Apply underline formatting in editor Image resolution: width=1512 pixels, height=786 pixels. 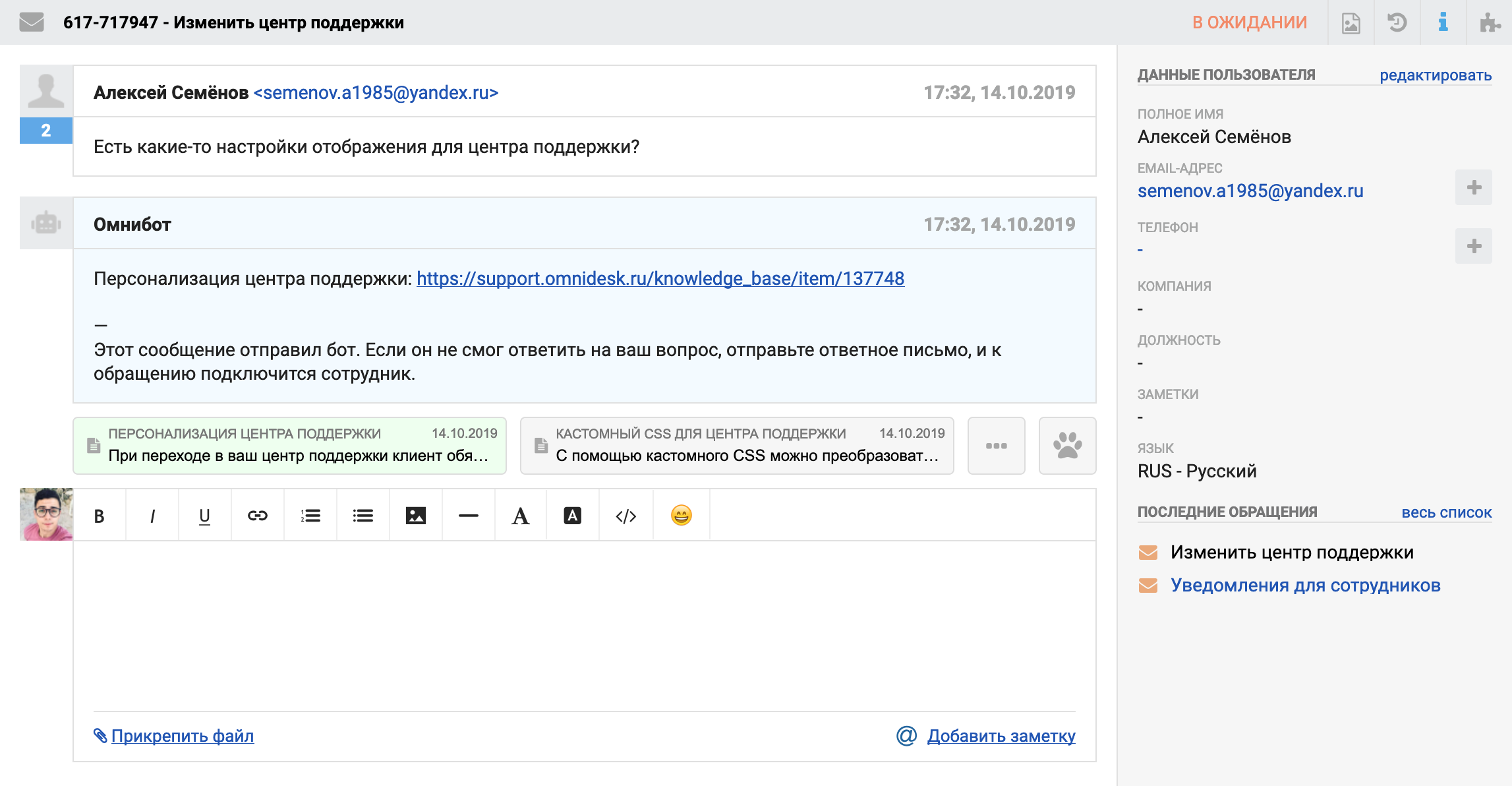205,516
